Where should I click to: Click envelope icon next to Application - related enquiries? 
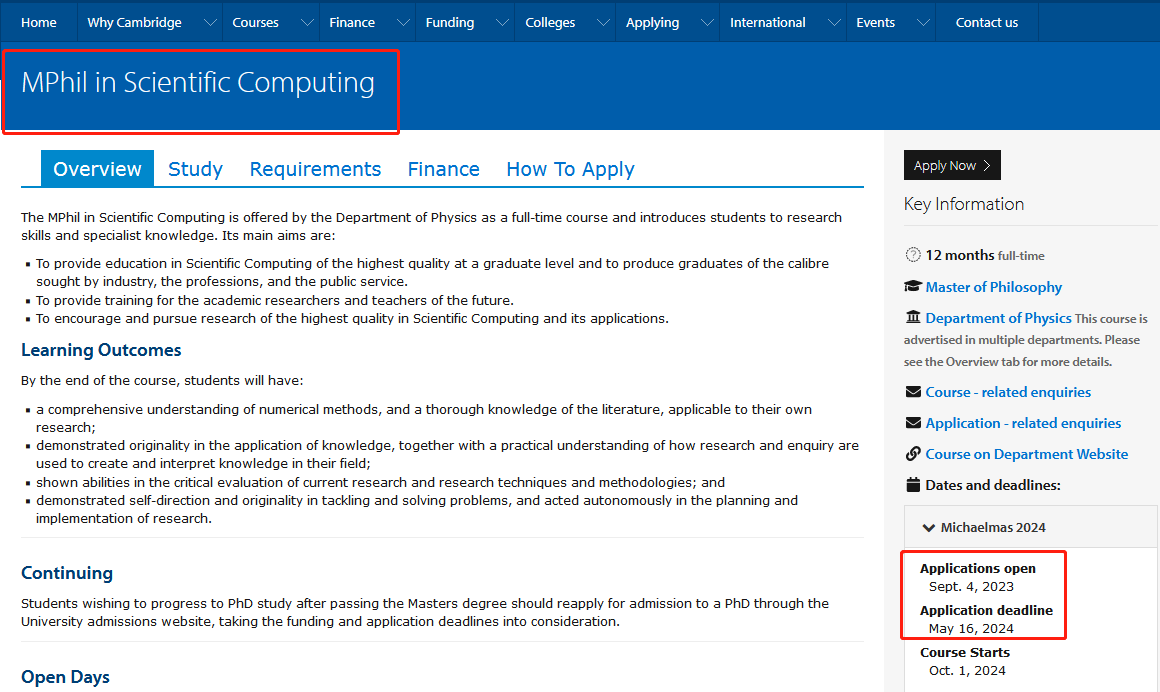point(912,423)
